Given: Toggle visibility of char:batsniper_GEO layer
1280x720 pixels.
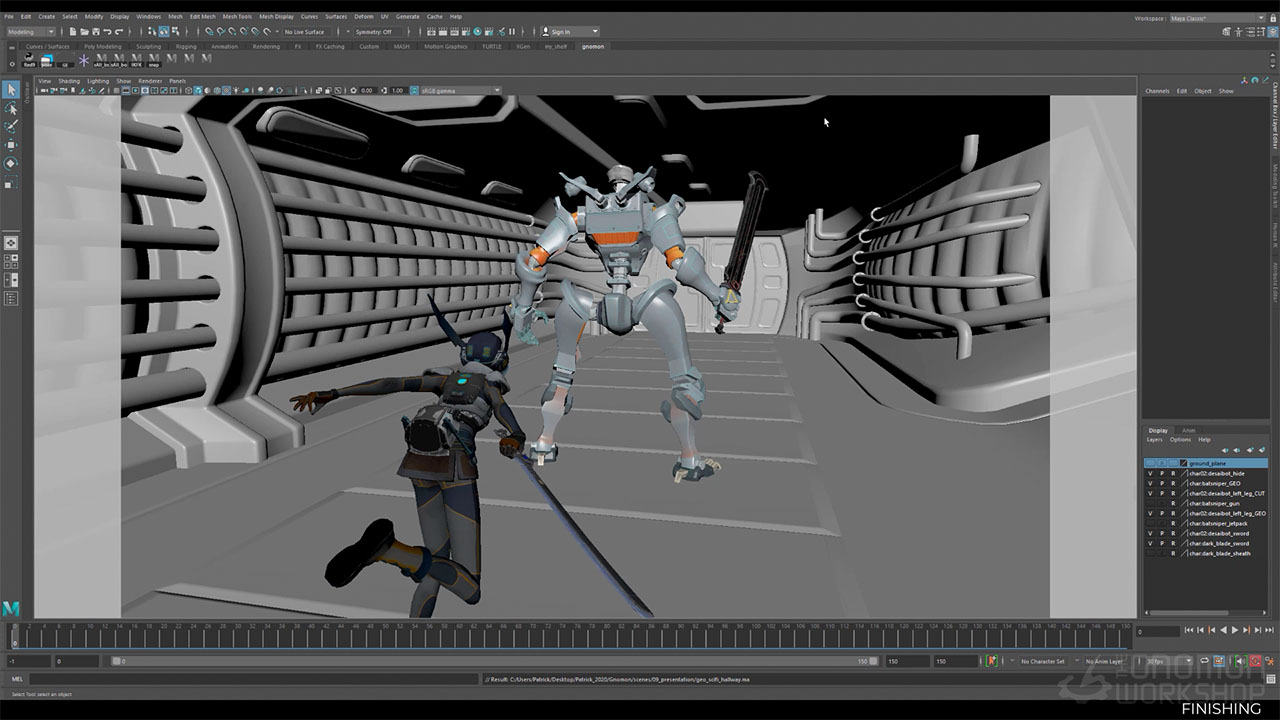Looking at the screenshot, I should [1150, 483].
